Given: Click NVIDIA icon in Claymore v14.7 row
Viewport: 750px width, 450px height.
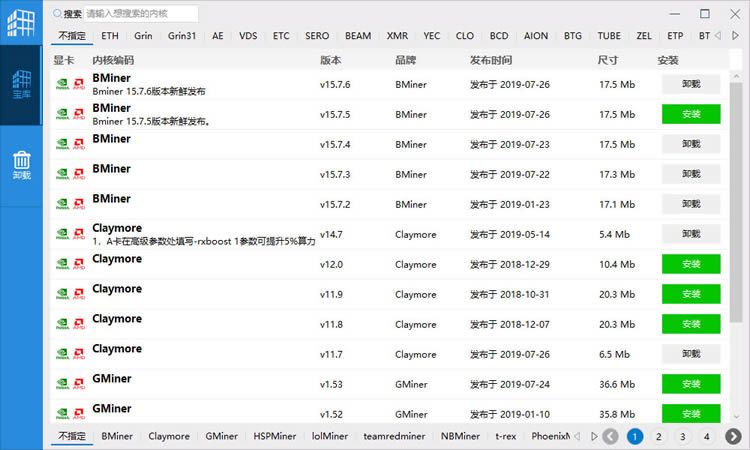Looking at the screenshot, I should 63,234.
